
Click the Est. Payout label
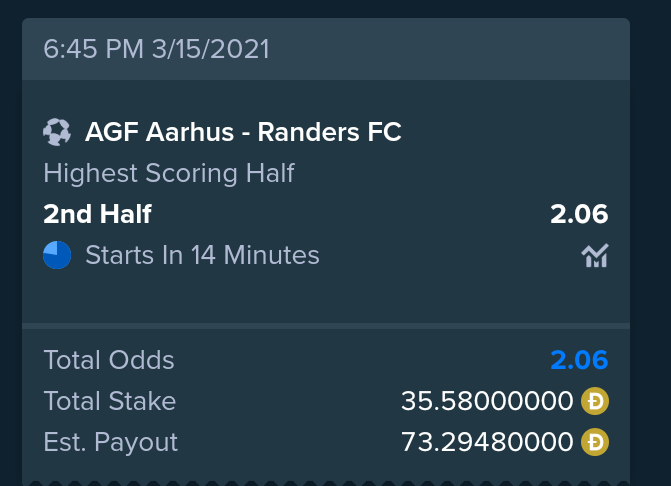[x=110, y=442]
